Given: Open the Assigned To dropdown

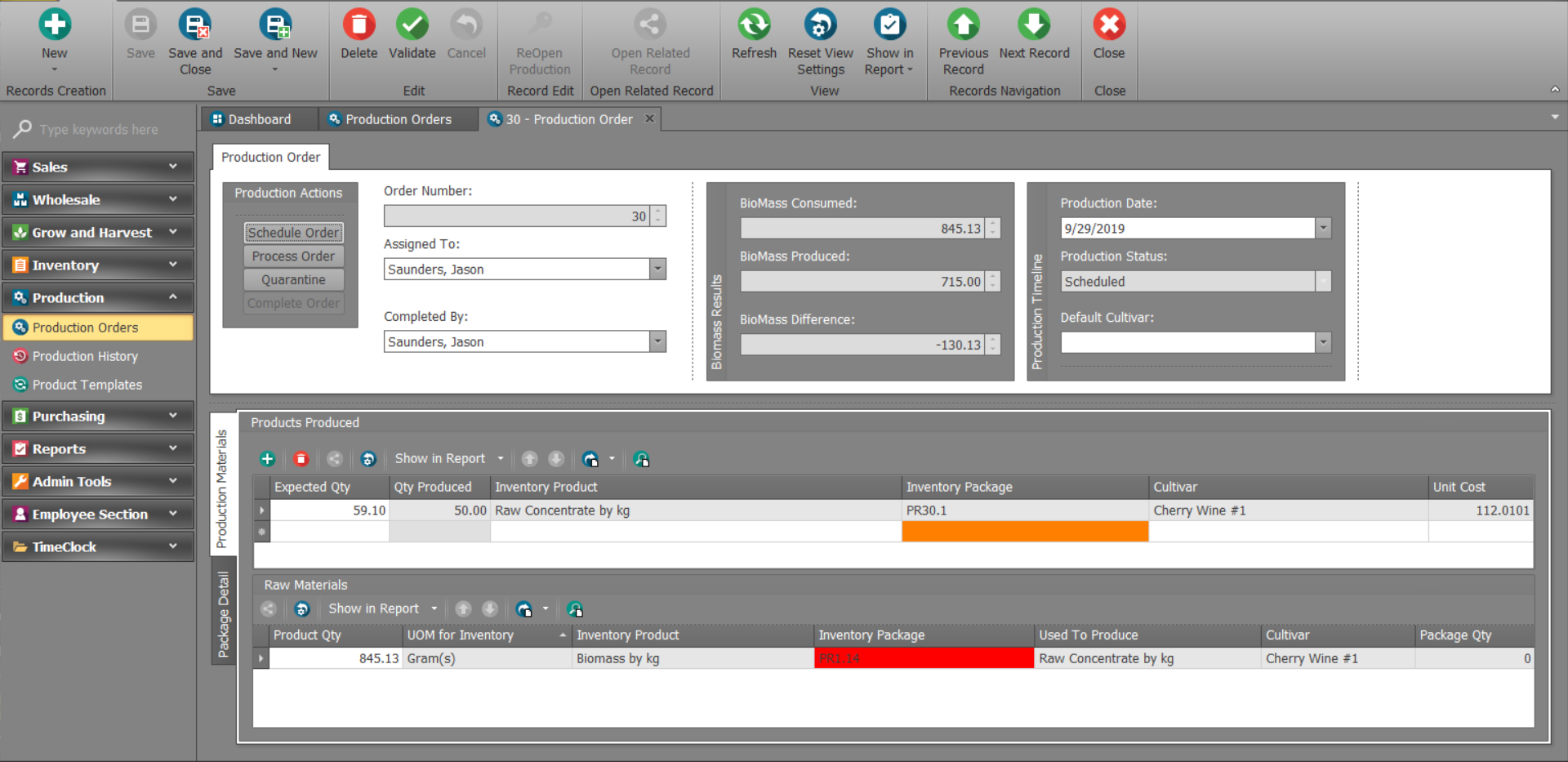Looking at the screenshot, I should [657, 270].
